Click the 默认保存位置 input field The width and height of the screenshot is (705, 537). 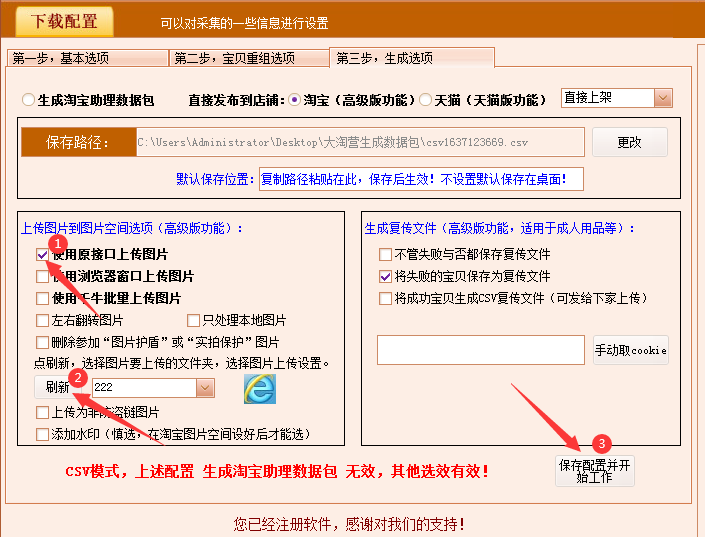click(421, 179)
